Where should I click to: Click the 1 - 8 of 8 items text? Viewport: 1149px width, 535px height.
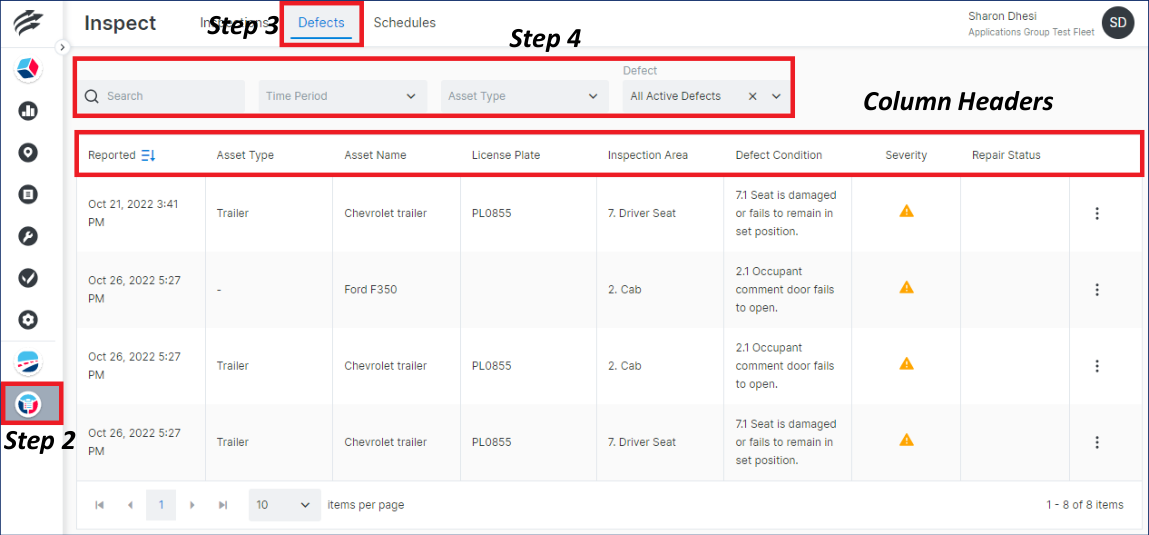pyautogui.click(x=1085, y=505)
